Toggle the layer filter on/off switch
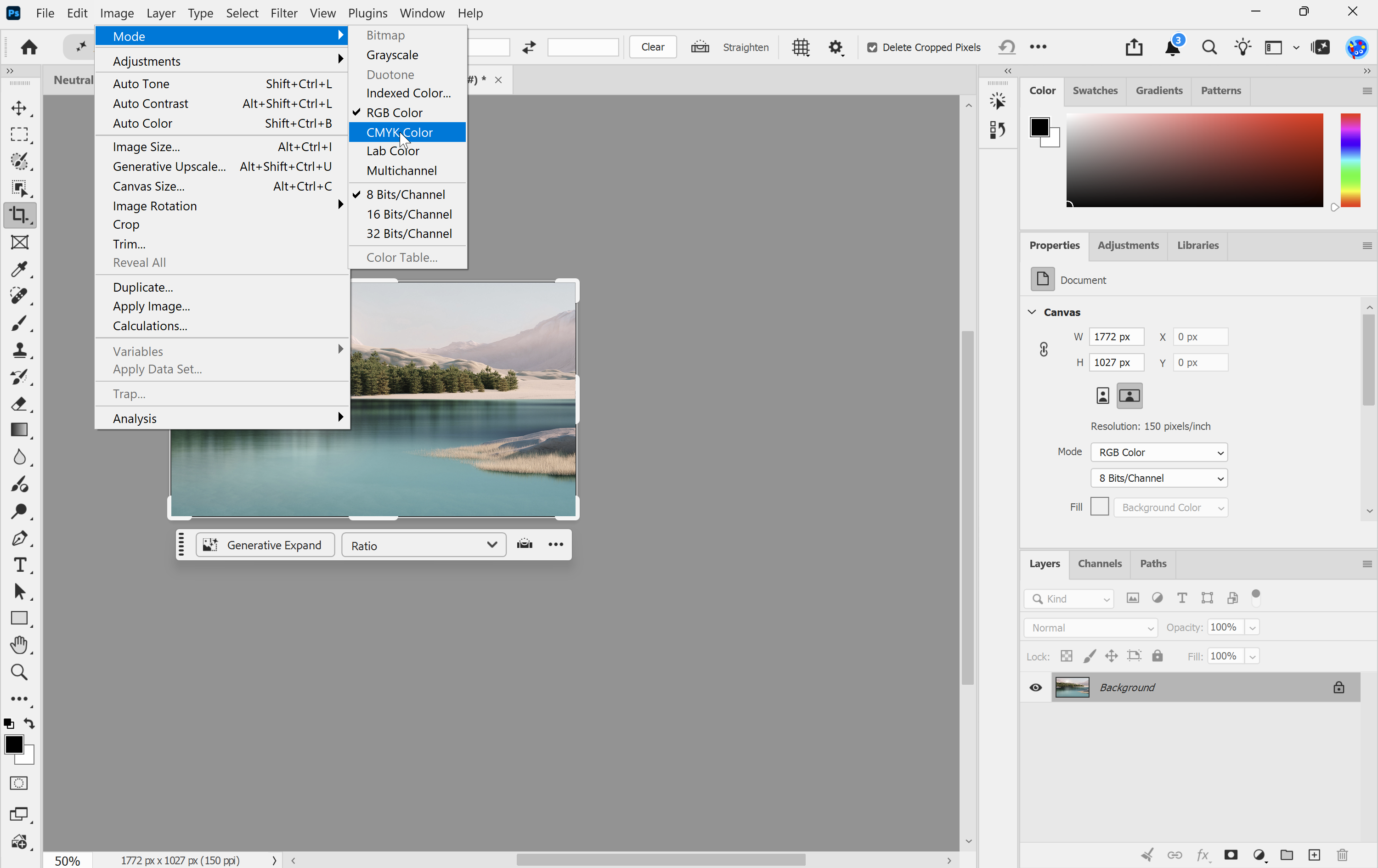Viewport: 1378px width, 868px height. coord(1256,598)
